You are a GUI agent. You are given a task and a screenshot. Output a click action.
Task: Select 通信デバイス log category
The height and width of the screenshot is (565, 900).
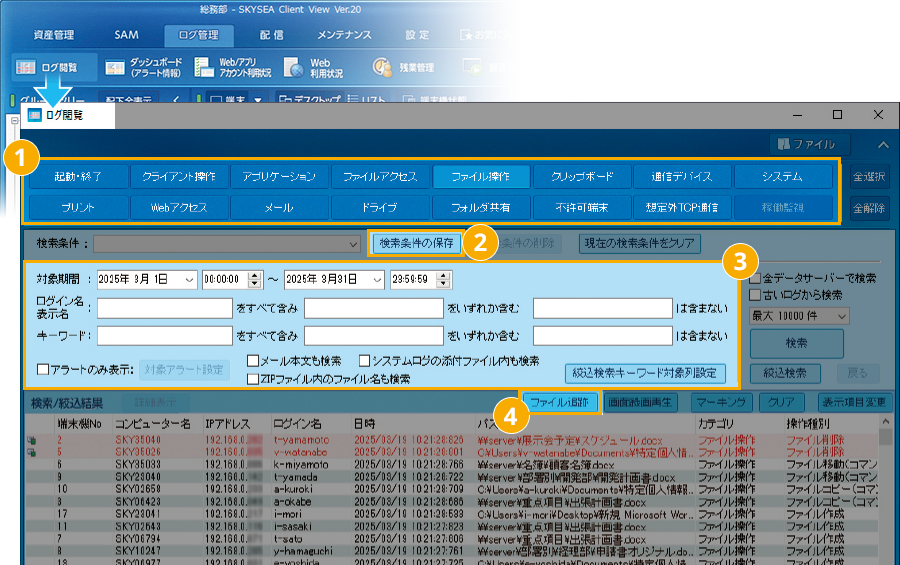coord(682,176)
